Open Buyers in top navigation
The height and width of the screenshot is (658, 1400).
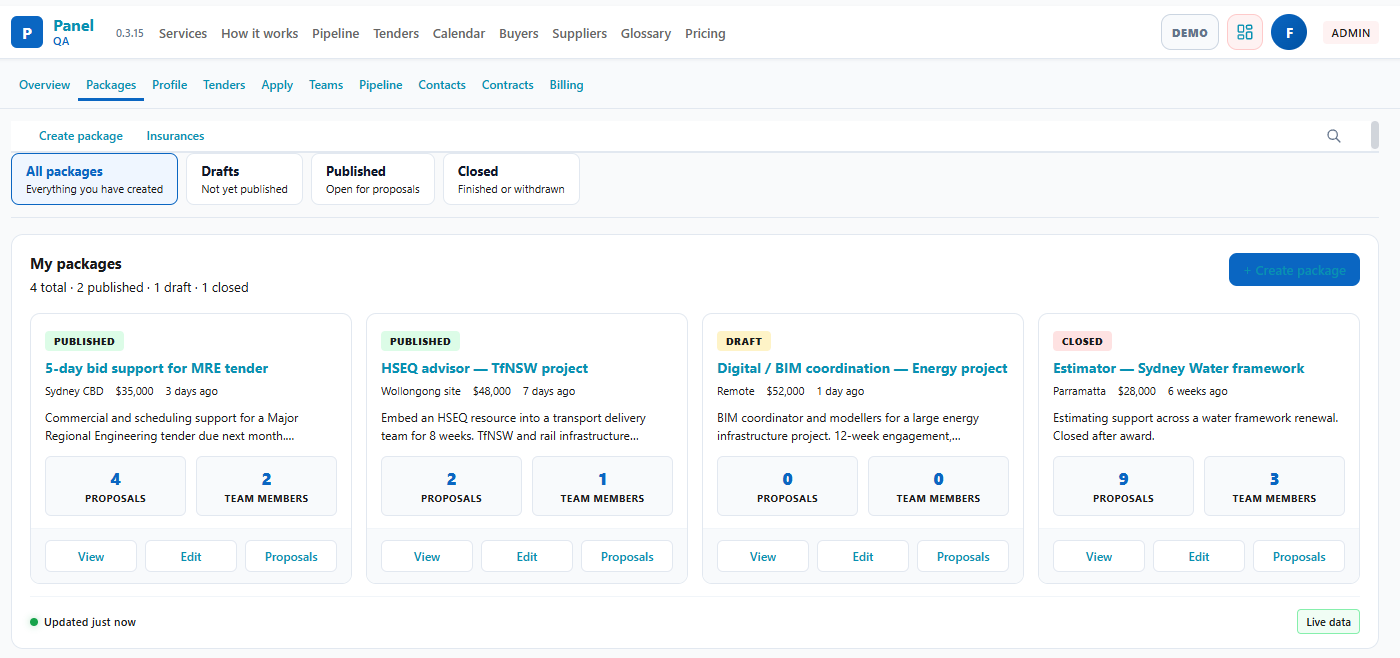coord(519,33)
